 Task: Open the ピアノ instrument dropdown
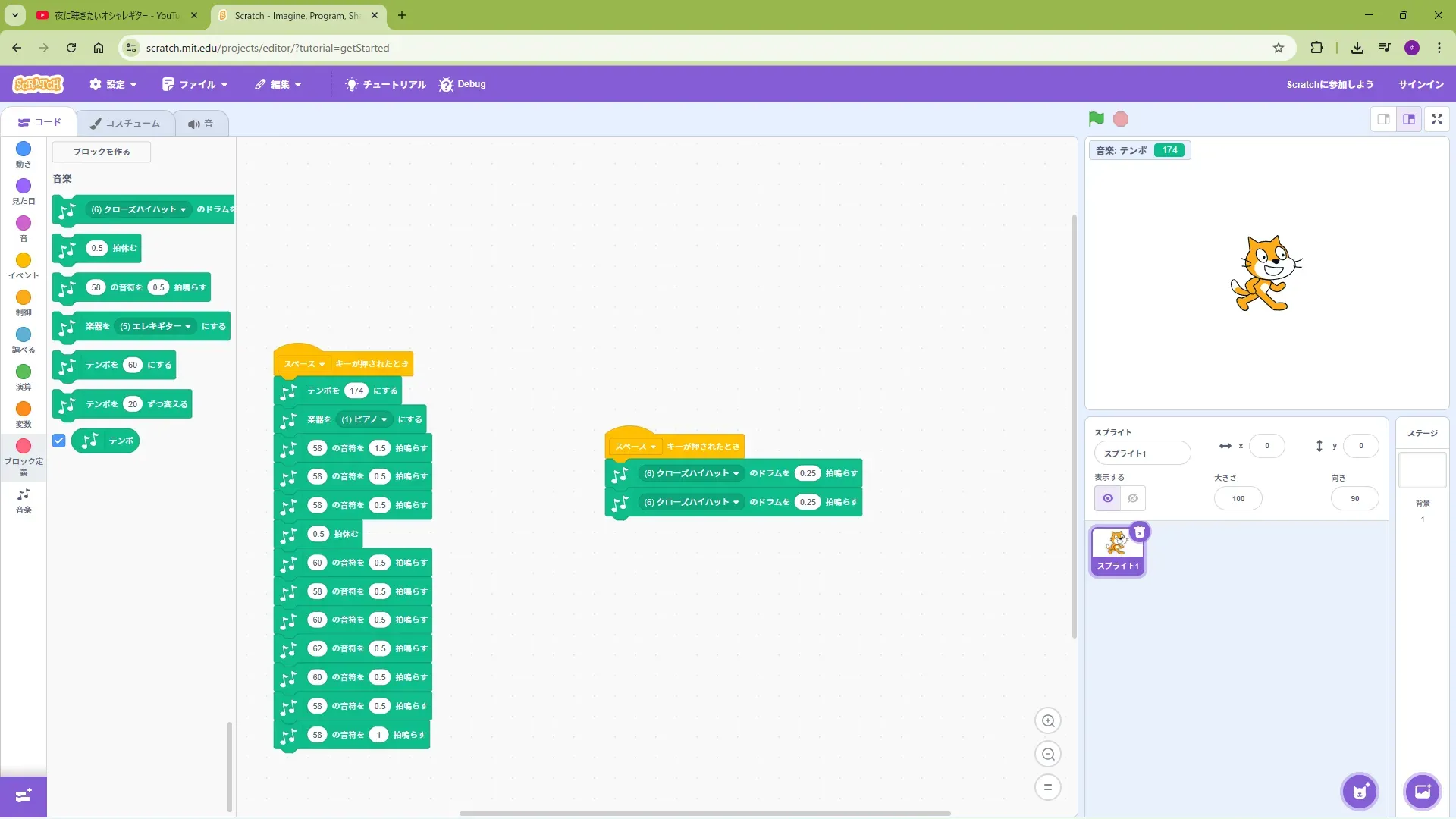365,419
